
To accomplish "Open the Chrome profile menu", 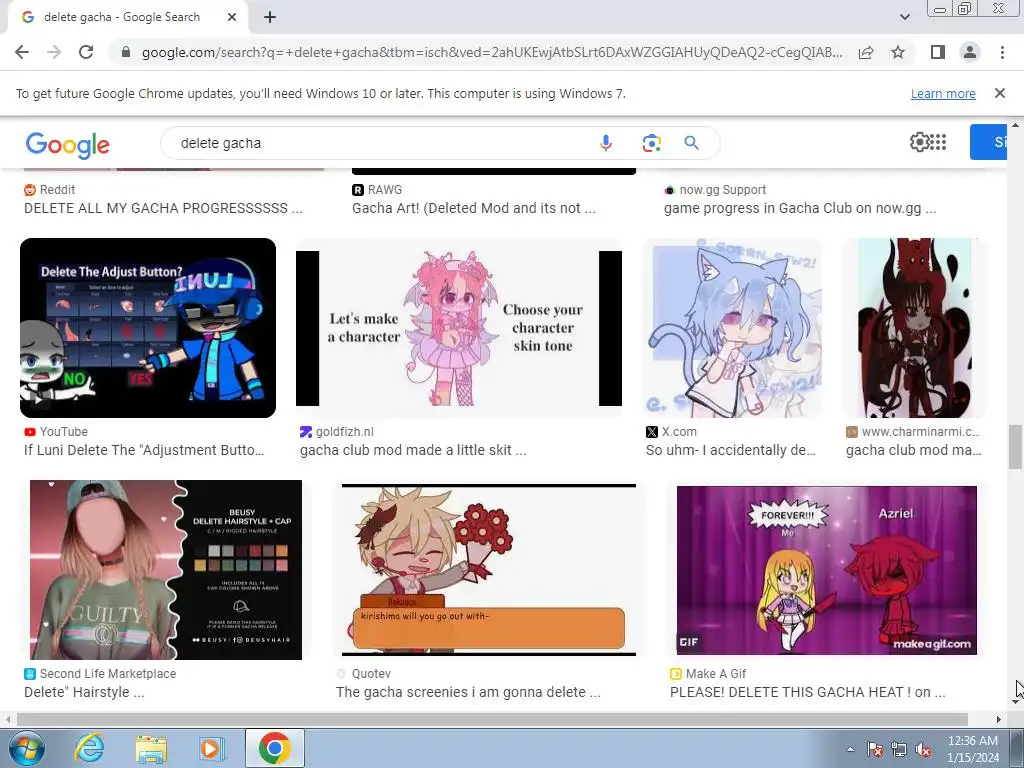I will pos(970,52).
